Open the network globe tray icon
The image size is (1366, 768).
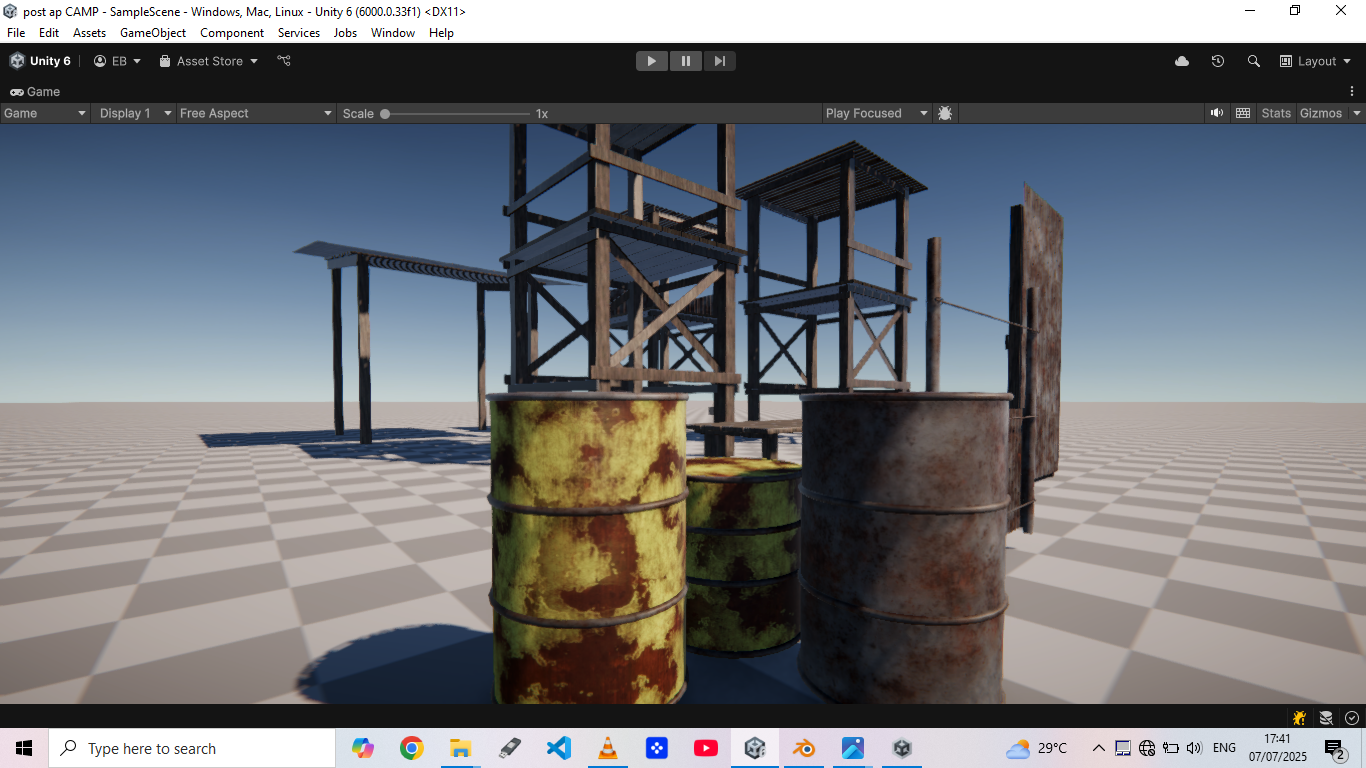coord(1147,748)
